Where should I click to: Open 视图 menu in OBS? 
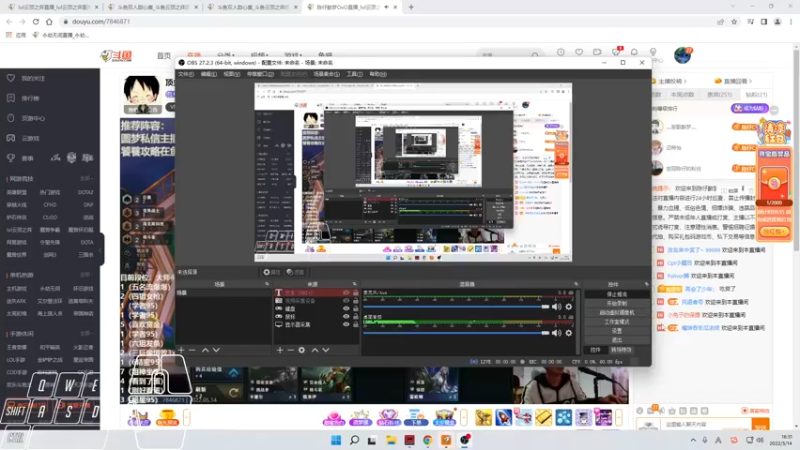[x=231, y=74]
